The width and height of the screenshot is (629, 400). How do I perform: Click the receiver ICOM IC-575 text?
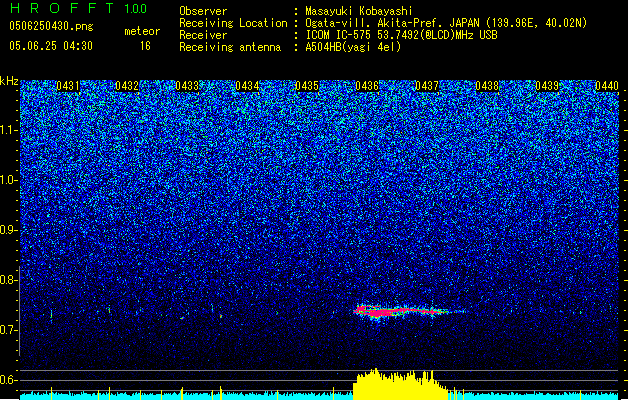(x=401, y=35)
